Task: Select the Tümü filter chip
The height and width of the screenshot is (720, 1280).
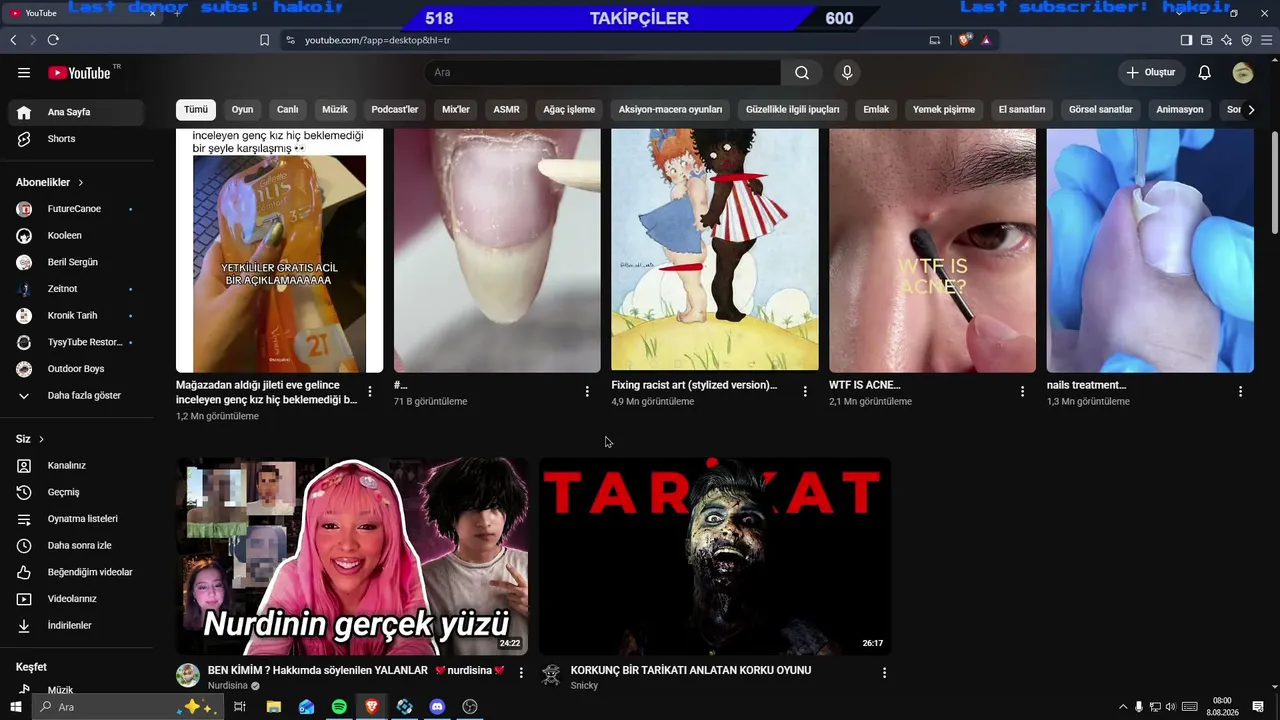Action: coord(196,110)
